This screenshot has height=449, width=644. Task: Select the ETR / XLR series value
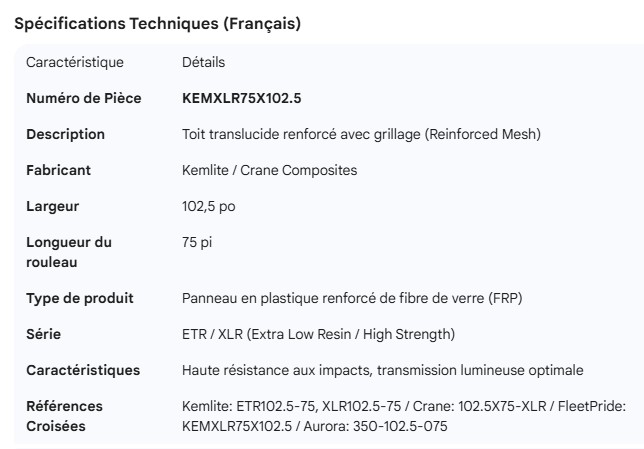(318, 334)
